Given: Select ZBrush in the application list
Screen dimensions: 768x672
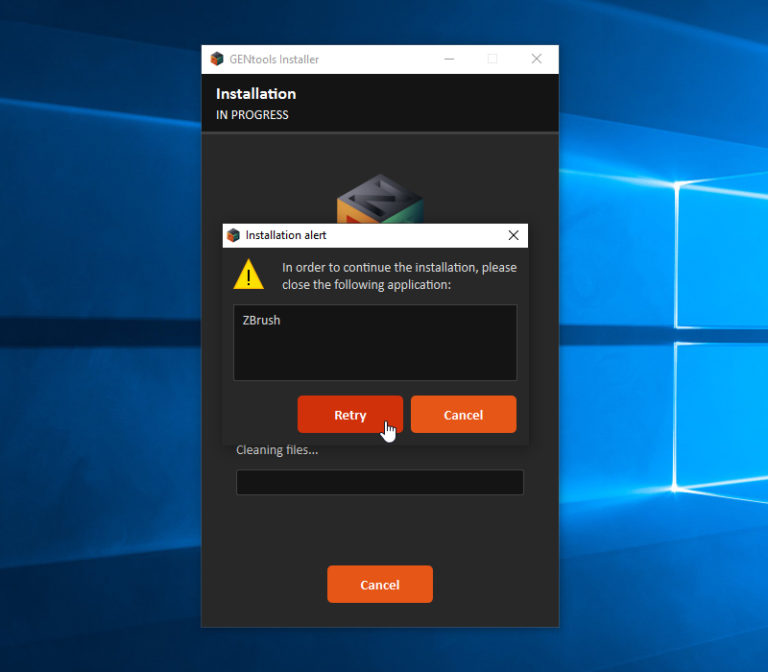Looking at the screenshot, I should pos(262,320).
